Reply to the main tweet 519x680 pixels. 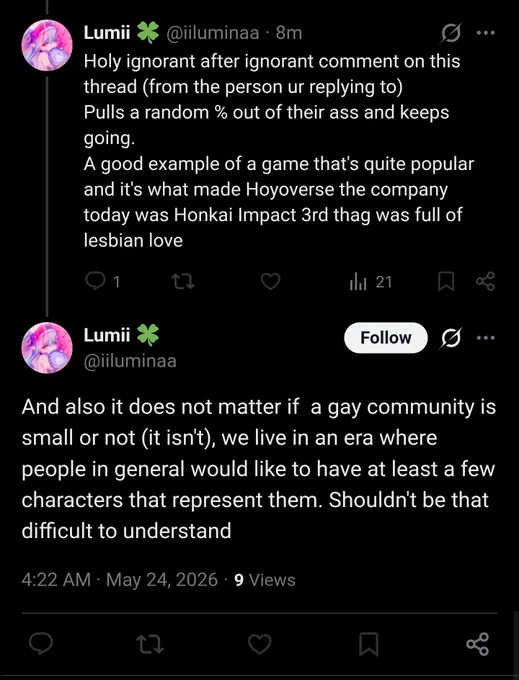[x=41, y=644]
